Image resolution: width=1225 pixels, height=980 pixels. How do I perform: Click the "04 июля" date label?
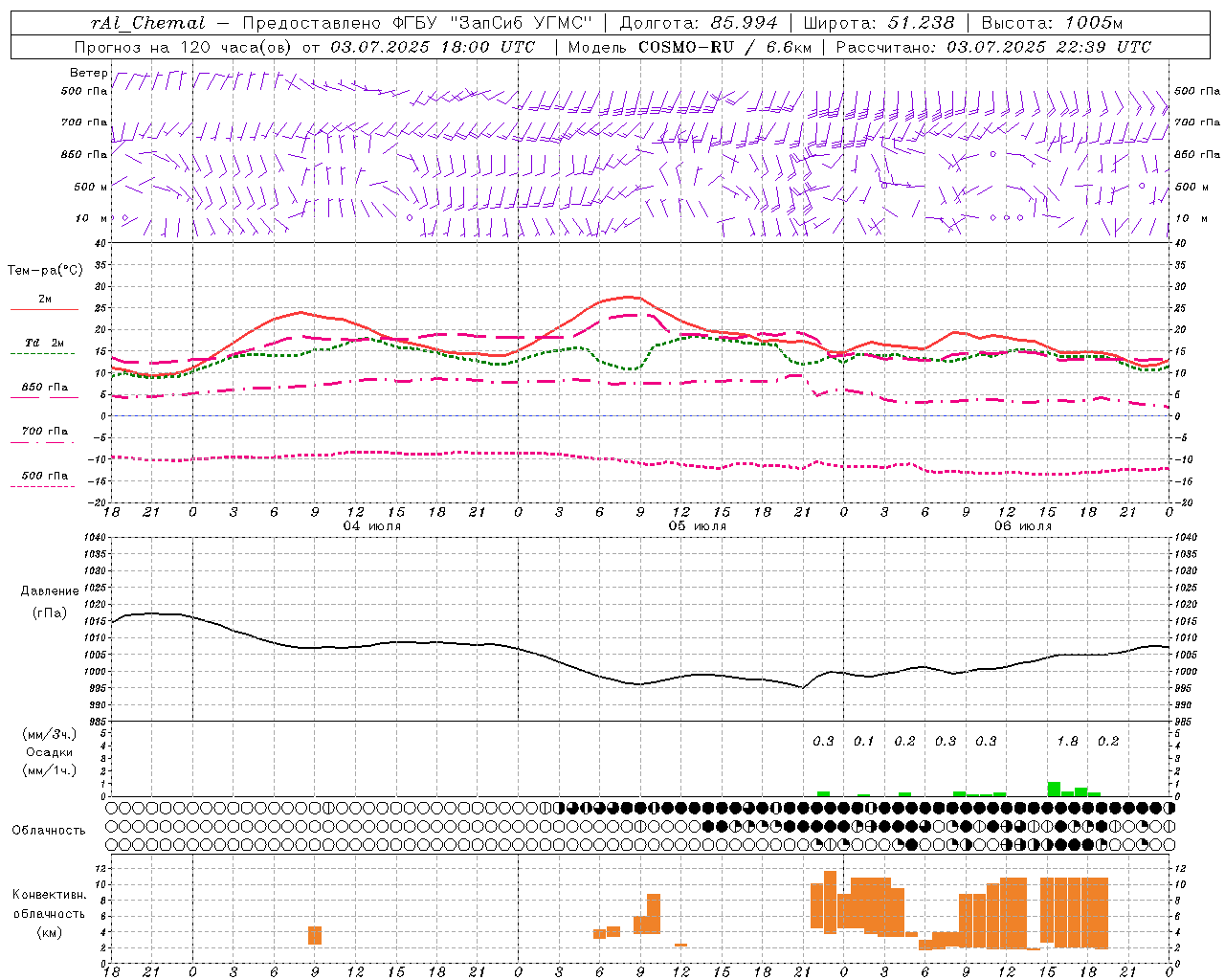point(372,526)
